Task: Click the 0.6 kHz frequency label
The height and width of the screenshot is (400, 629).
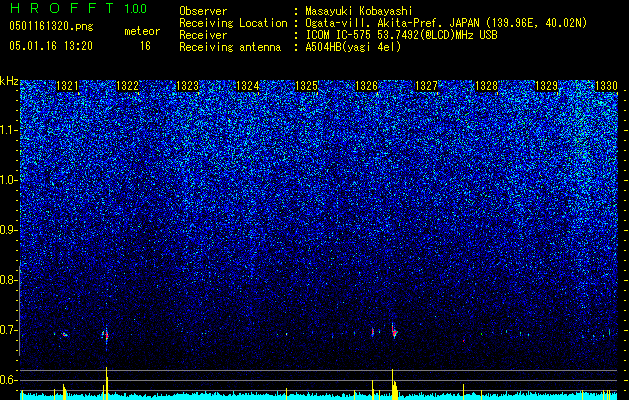Action: (x=8, y=380)
